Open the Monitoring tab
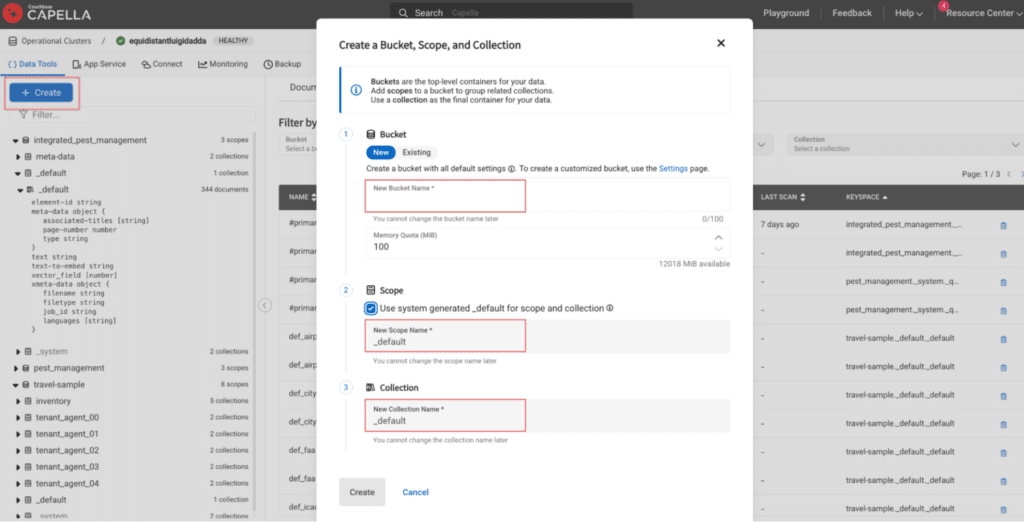This screenshot has height=522, width=1024. pos(223,64)
